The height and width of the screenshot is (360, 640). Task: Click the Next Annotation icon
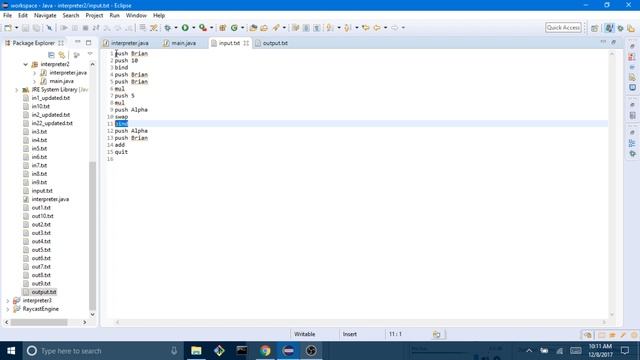click(x=330, y=28)
